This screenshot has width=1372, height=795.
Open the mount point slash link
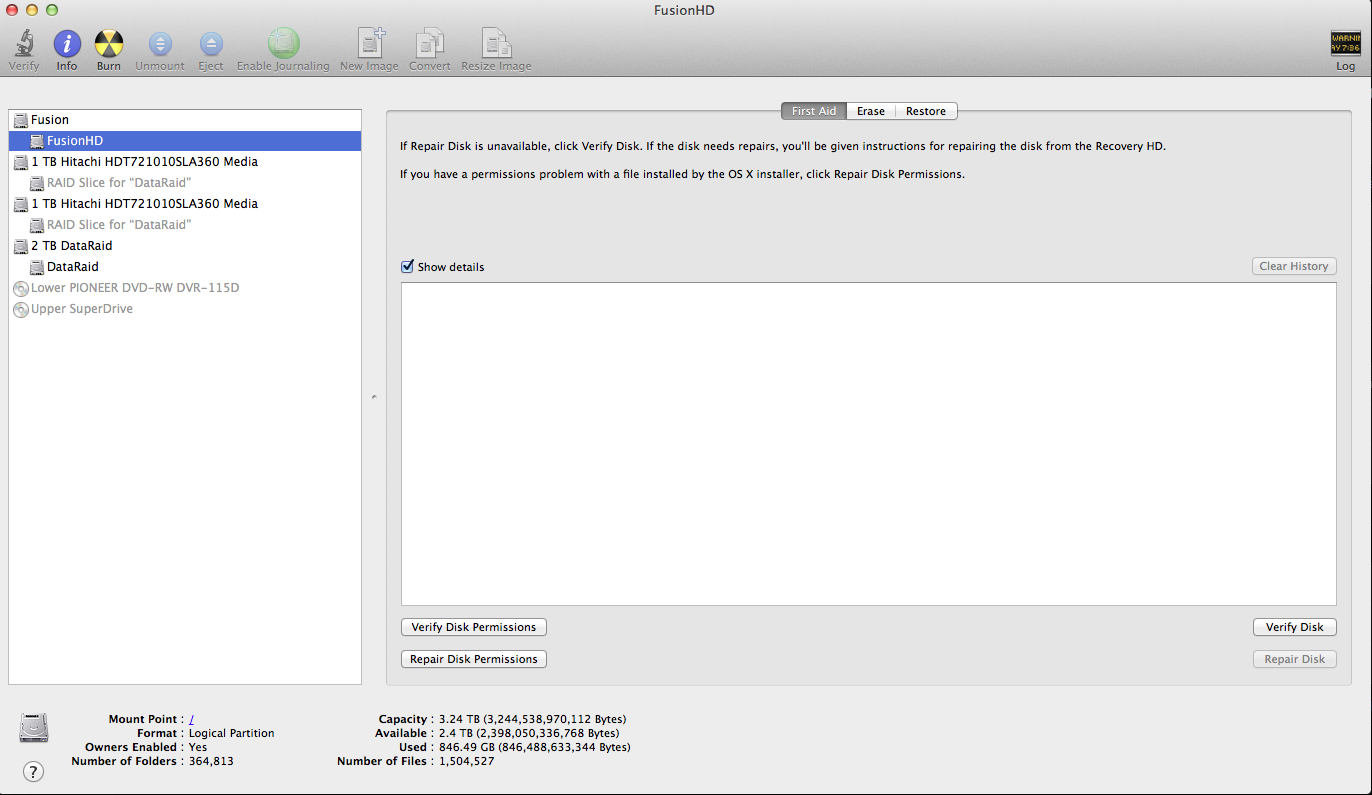191,719
